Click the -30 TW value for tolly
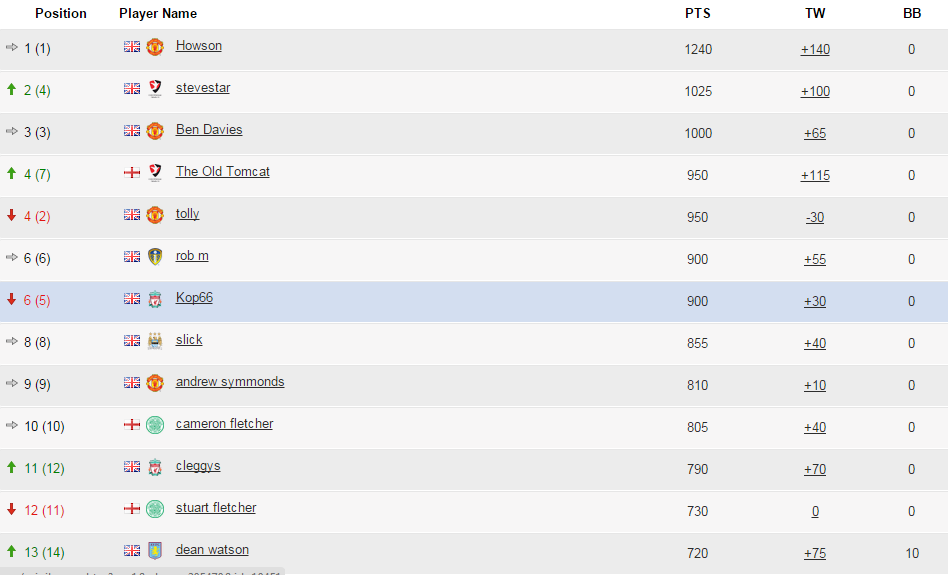Viewport: 948px width, 575px height. tap(815, 217)
